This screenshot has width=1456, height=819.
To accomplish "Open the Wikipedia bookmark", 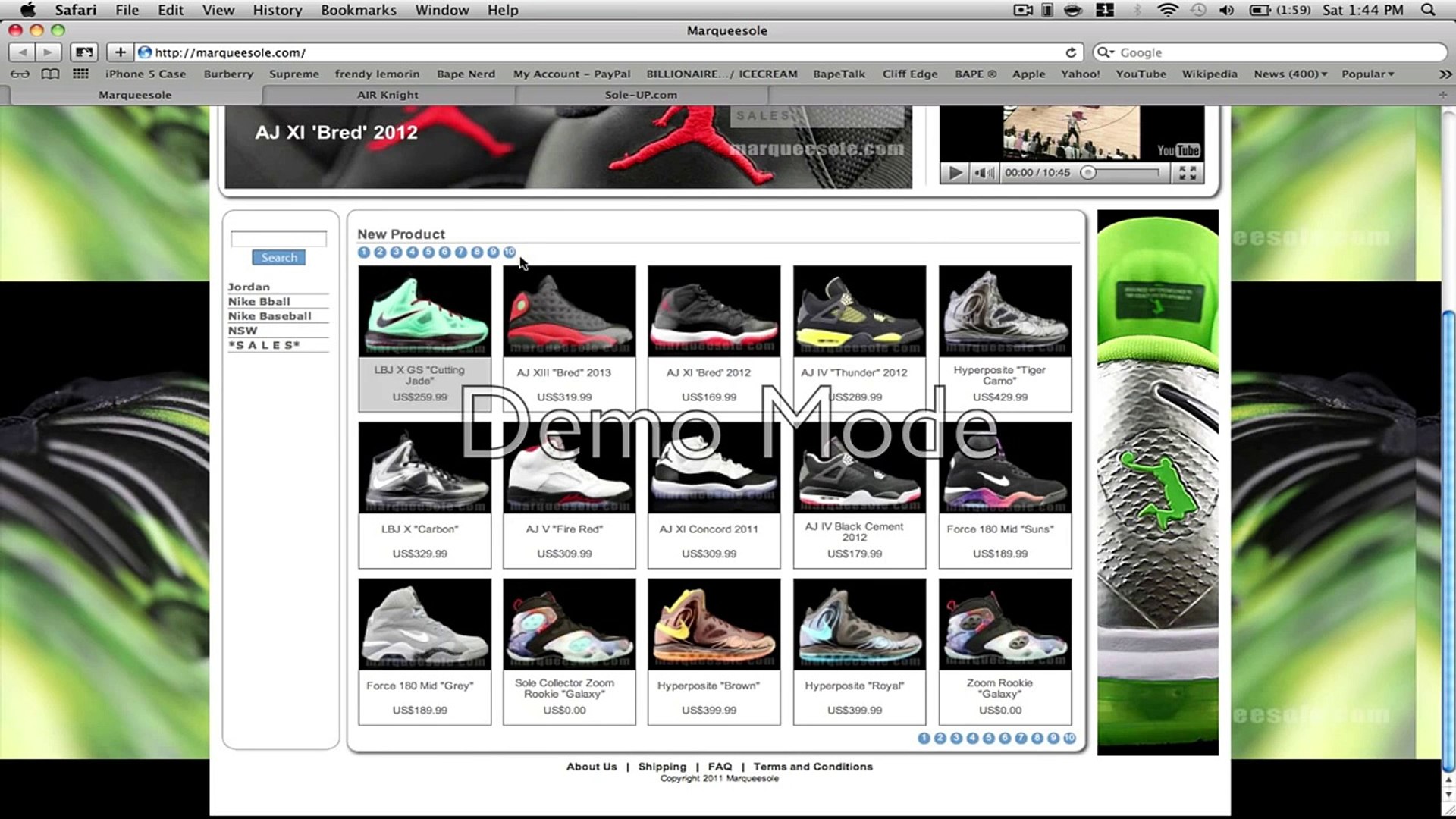I will point(1210,74).
